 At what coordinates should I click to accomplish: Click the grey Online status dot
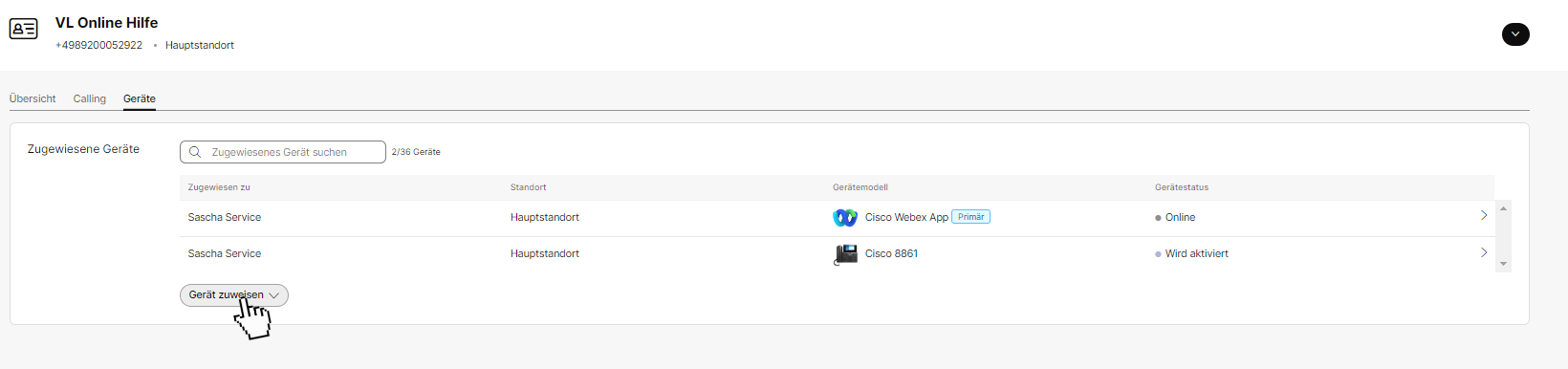[1158, 218]
